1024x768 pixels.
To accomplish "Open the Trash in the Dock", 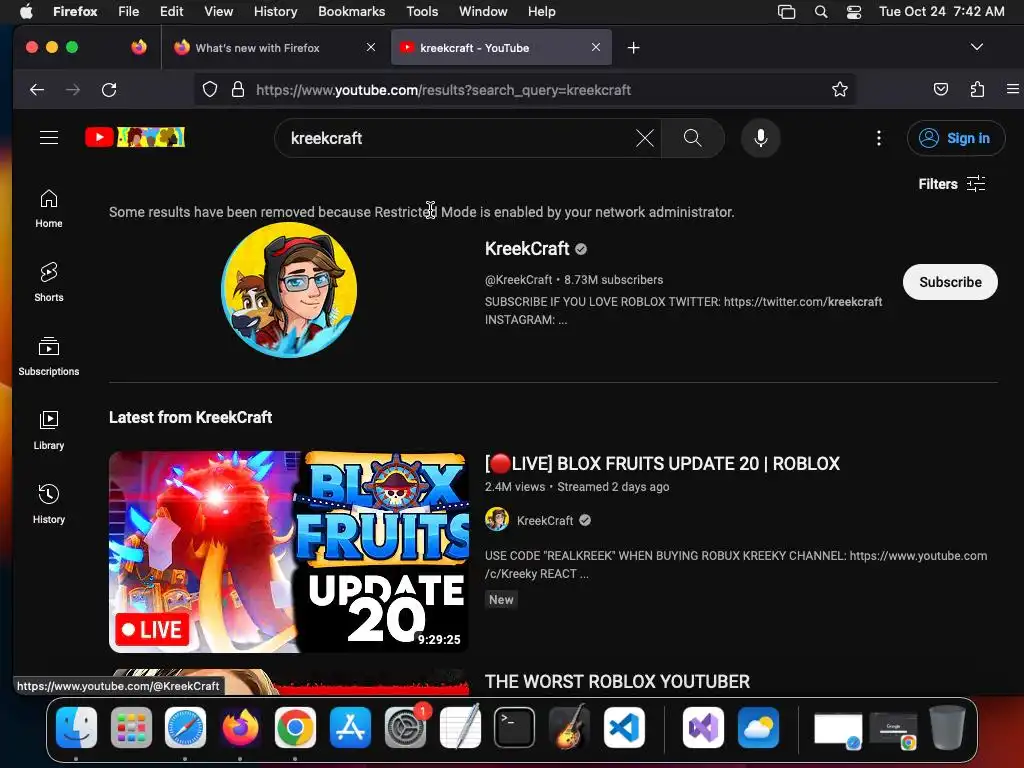I will (x=948, y=727).
